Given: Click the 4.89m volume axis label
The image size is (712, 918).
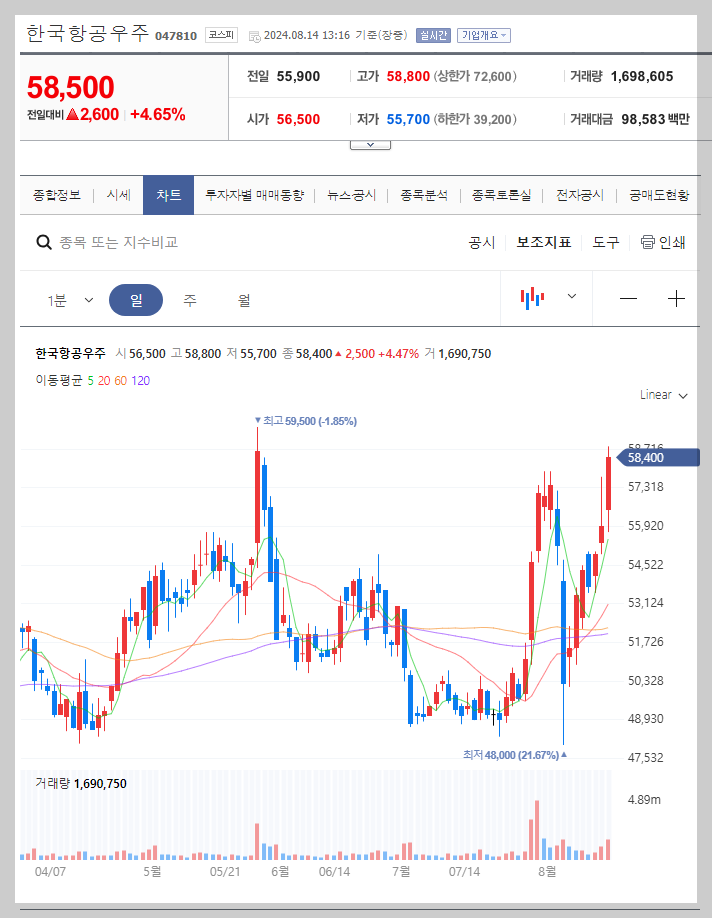Looking at the screenshot, I should click(x=644, y=800).
